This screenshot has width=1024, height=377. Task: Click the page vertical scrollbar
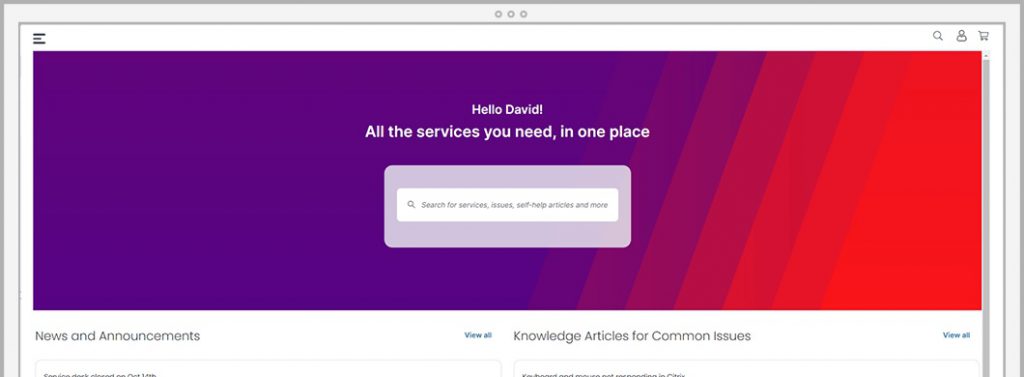tap(986, 214)
